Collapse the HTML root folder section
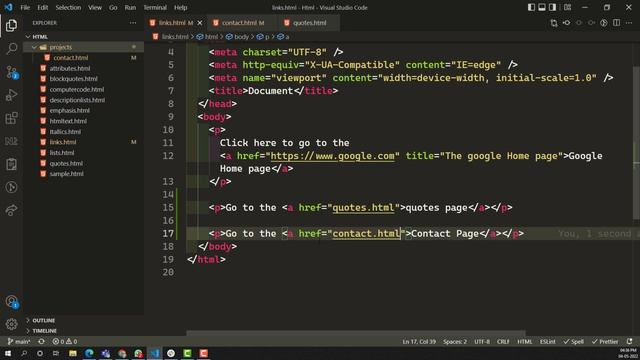The width and height of the screenshot is (640, 360). click(84, 37)
